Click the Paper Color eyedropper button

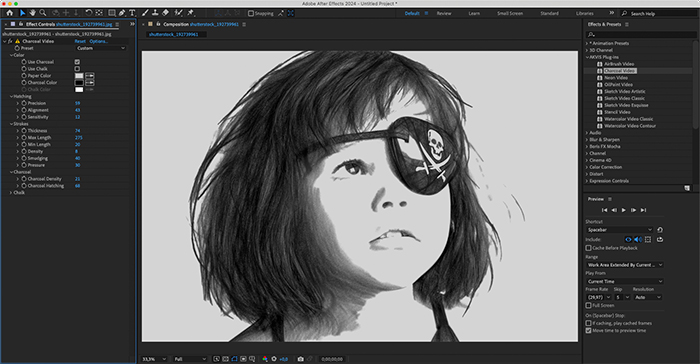tap(90, 76)
